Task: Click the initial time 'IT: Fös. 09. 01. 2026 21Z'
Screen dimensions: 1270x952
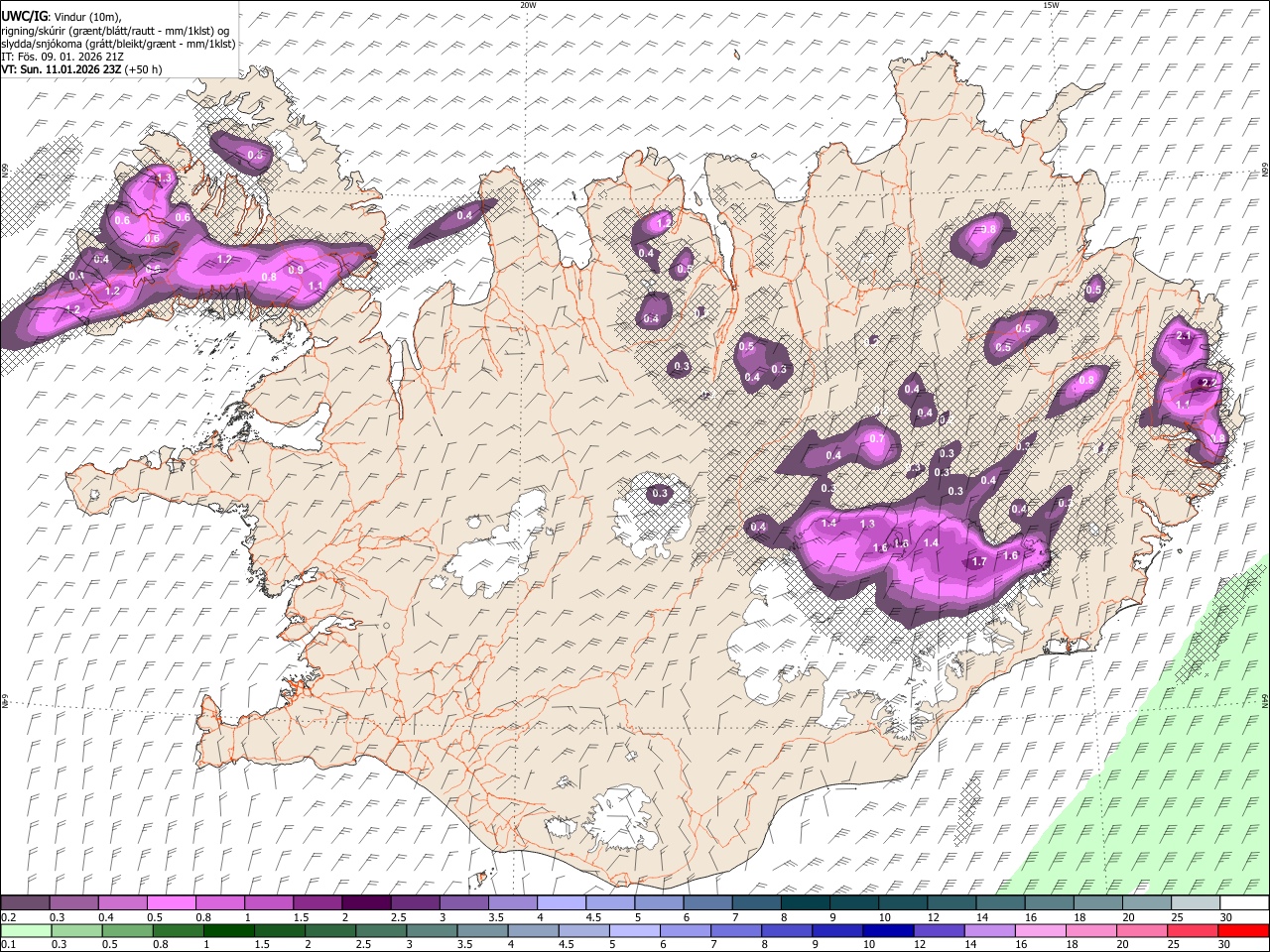Action: [x=63, y=57]
